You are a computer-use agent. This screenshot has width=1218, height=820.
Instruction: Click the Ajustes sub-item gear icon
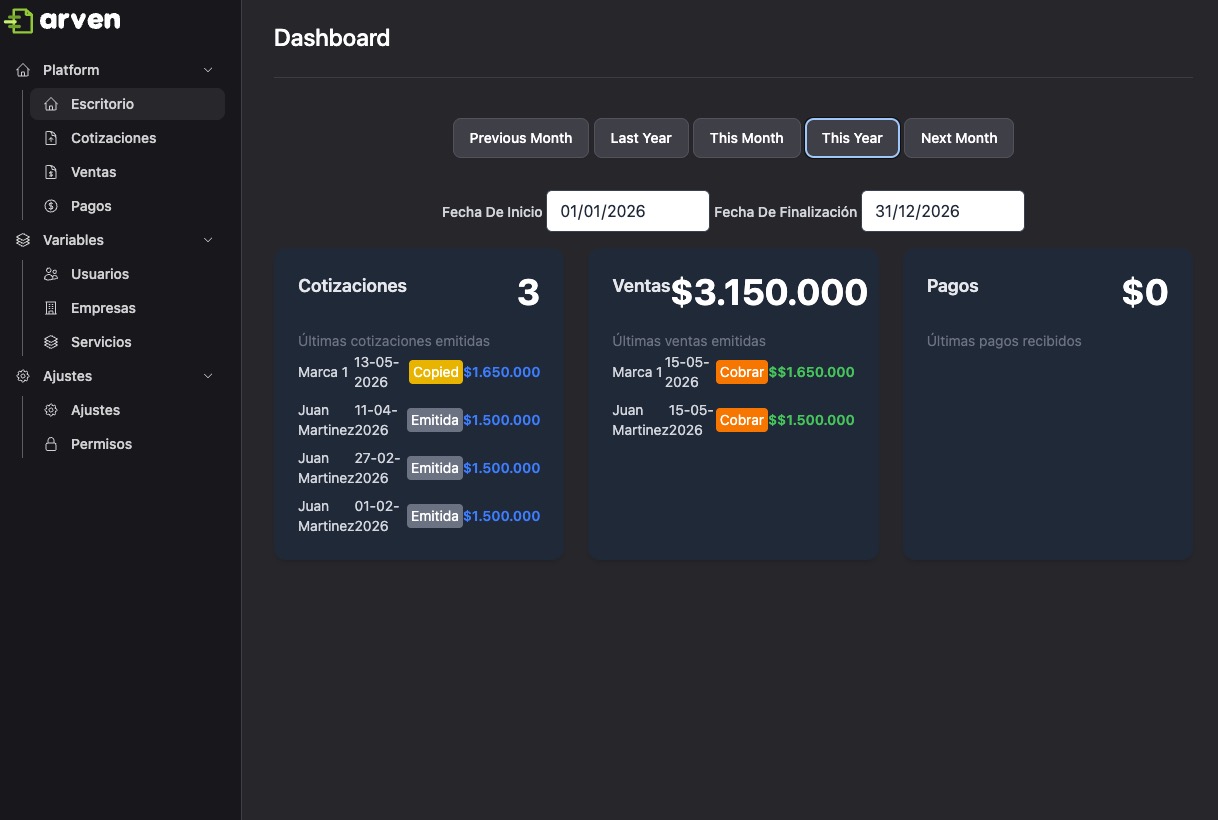(51, 410)
